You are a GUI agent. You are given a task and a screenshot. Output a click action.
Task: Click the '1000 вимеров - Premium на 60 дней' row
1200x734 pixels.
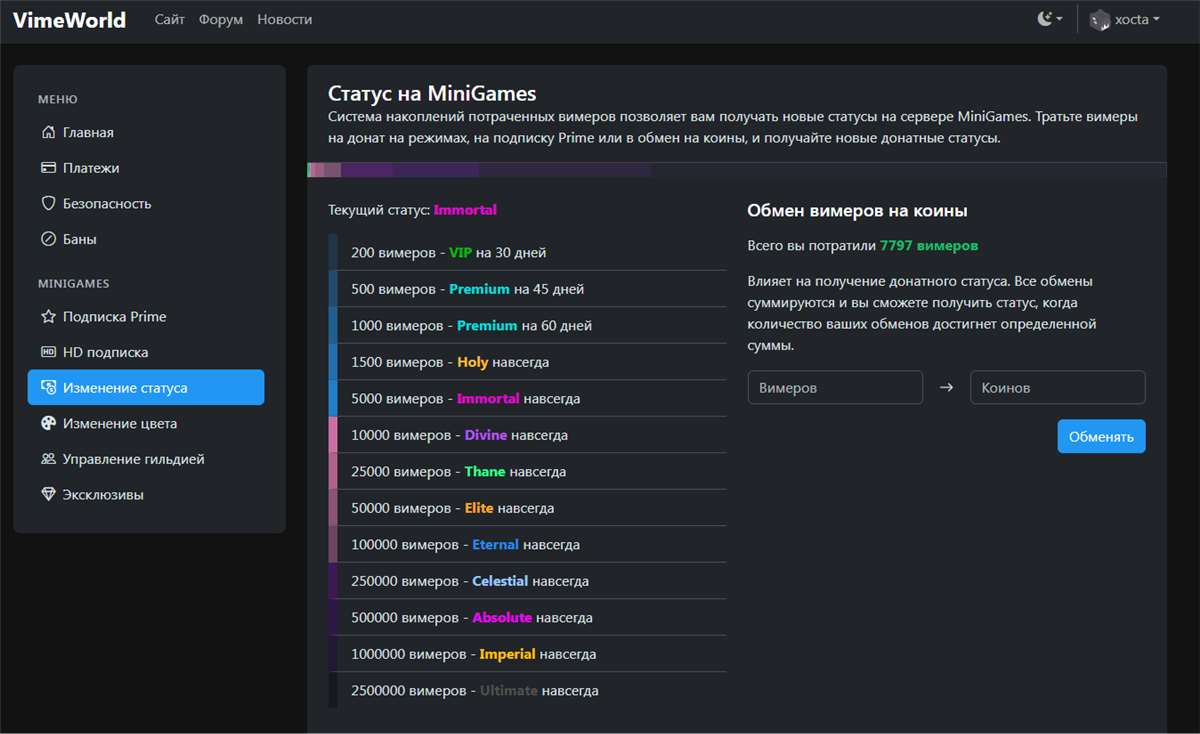click(527, 325)
